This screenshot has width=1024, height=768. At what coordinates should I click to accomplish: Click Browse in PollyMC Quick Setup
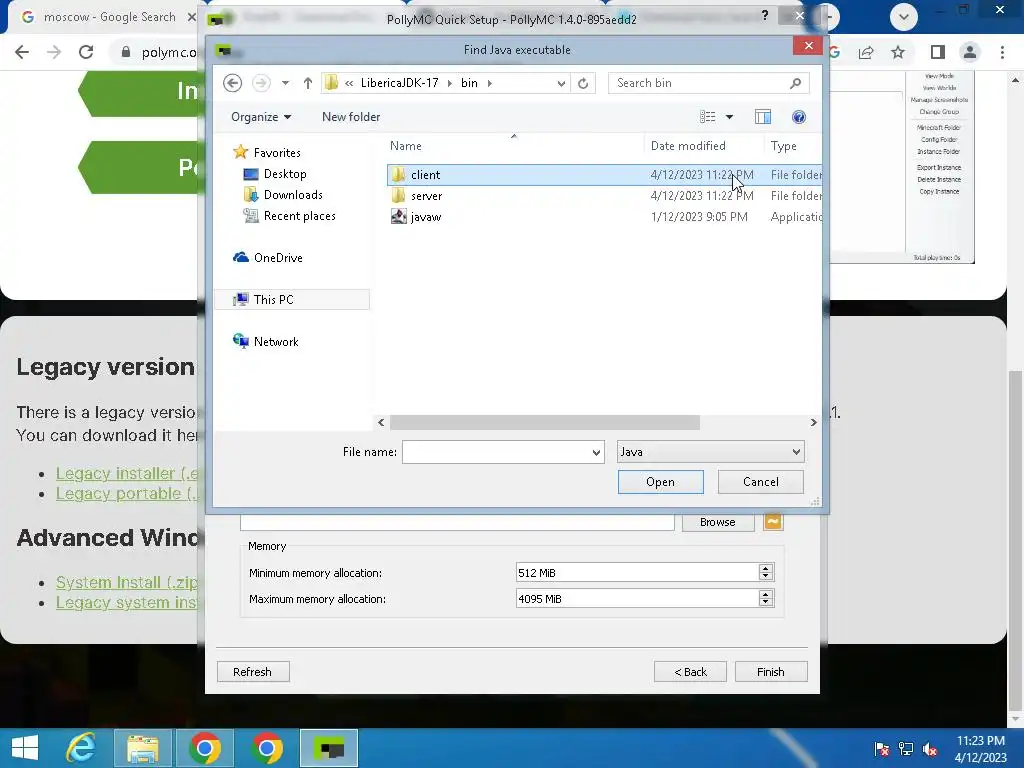pyautogui.click(x=718, y=522)
